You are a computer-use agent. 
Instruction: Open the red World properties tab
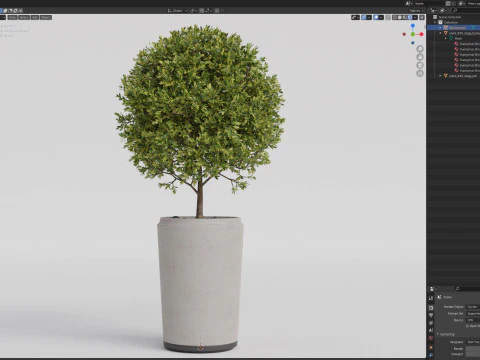pos(431,338)
